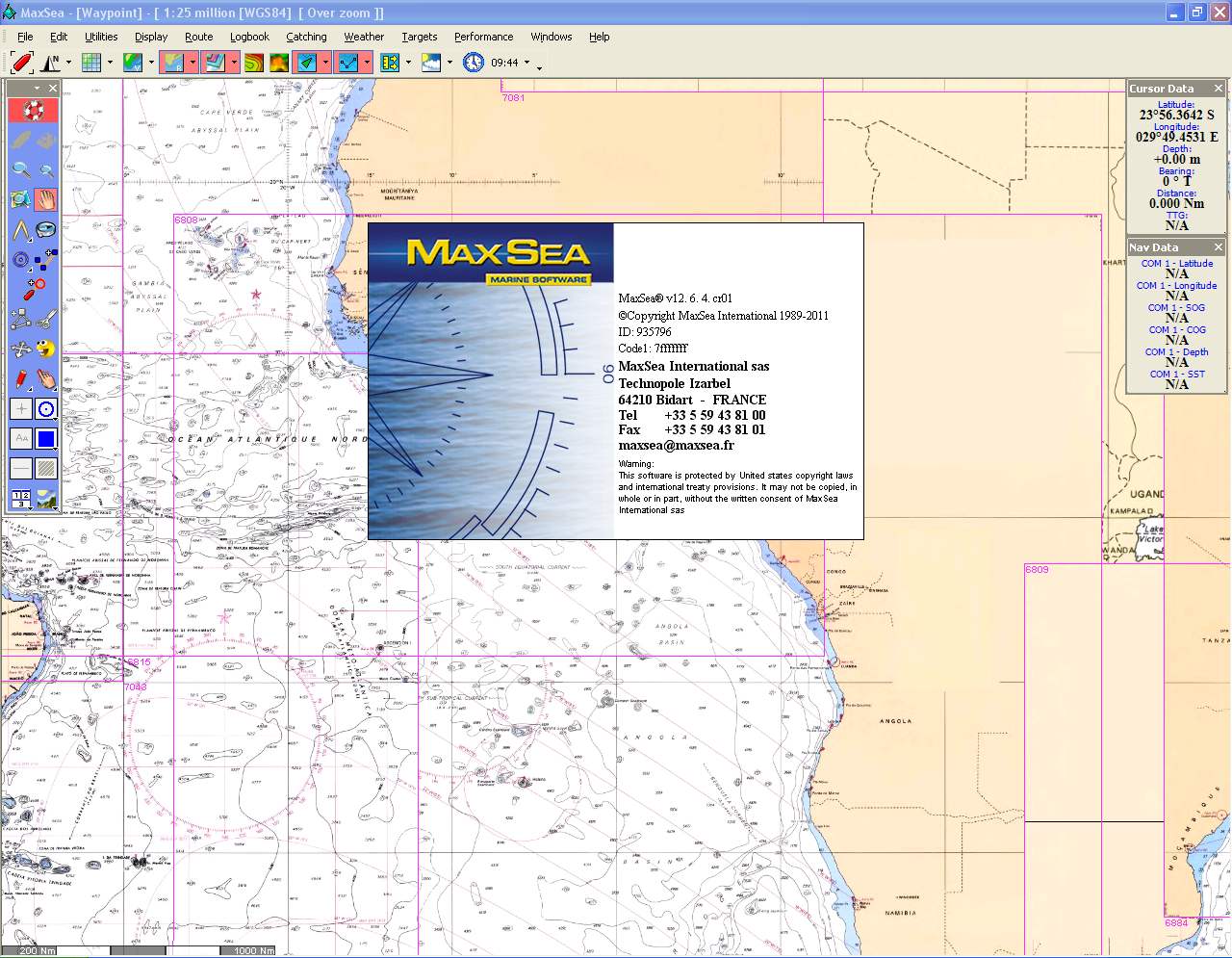Toggle the raster chart layer button
Viewport: 1232px width, 958px height.
(172, 63)
